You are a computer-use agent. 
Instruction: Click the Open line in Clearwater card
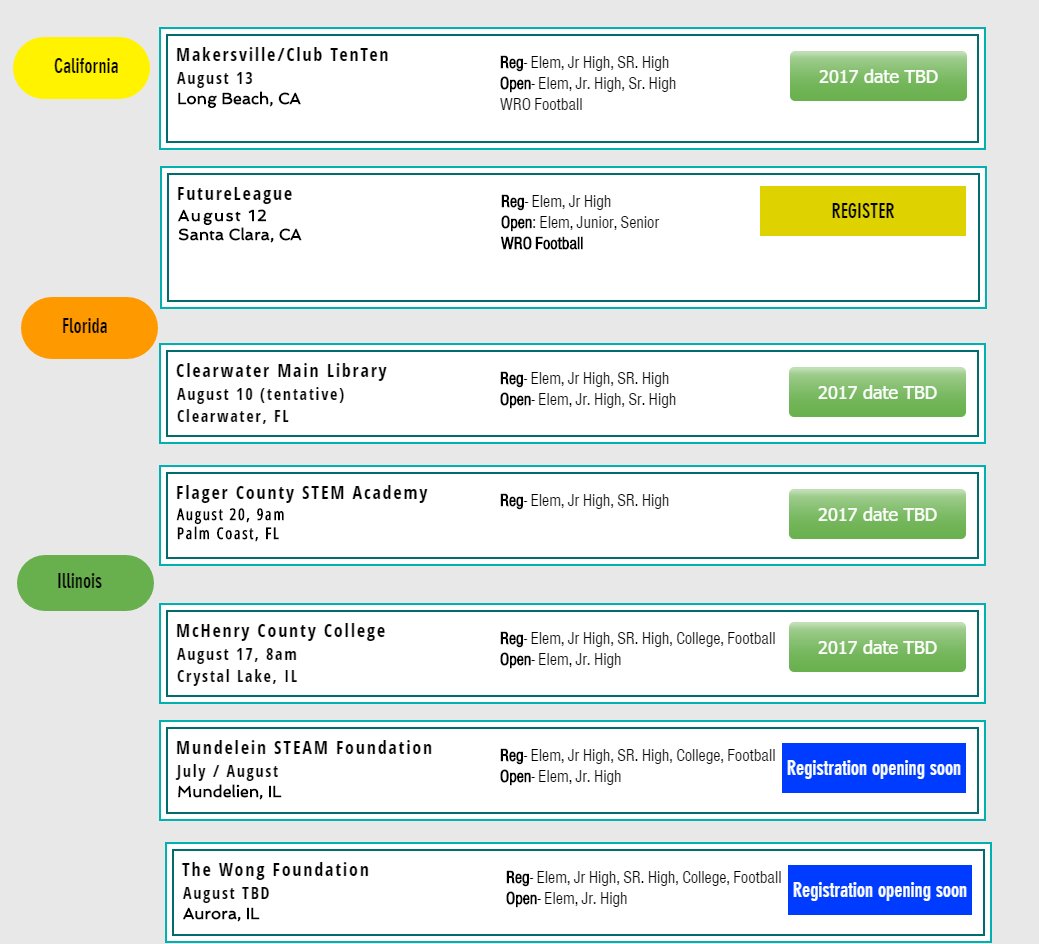coord(588,400)
